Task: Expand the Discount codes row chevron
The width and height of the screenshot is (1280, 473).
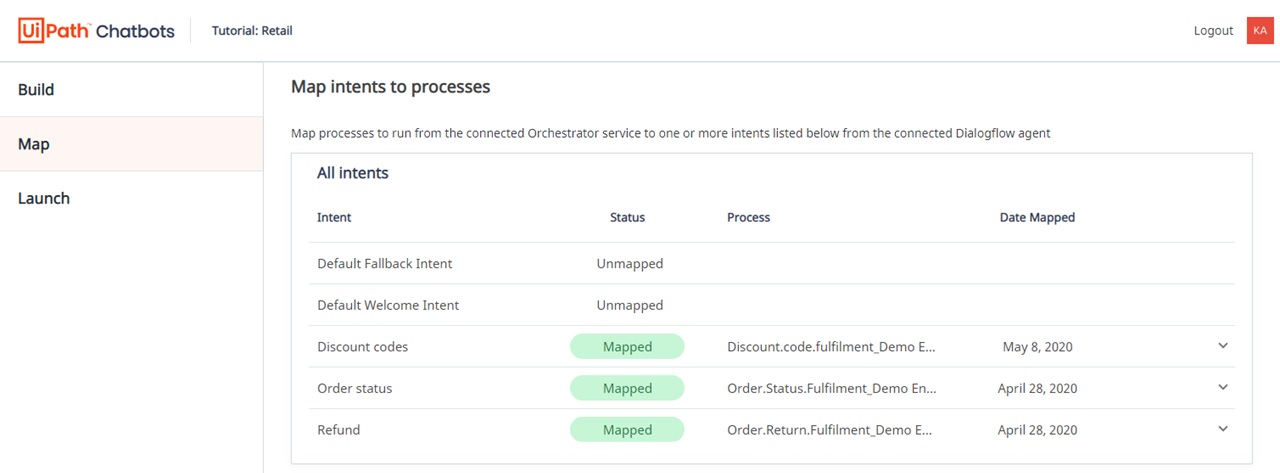Action: [1222, 346]
